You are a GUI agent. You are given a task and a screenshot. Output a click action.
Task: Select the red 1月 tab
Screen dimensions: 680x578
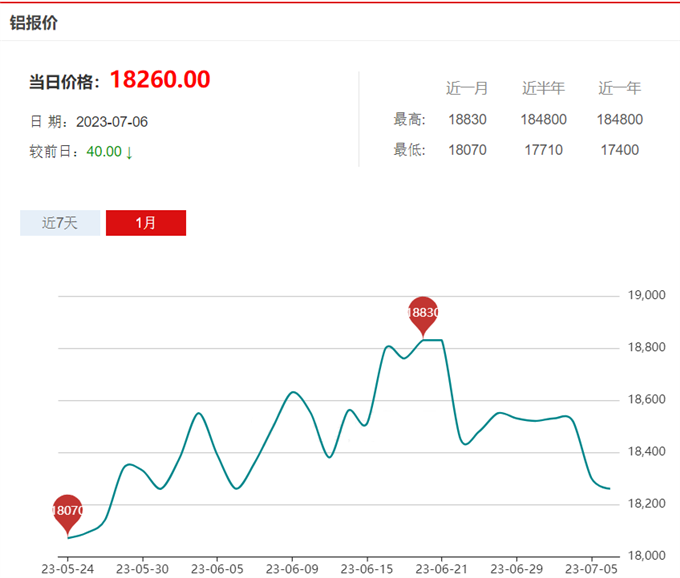(146, 223)
